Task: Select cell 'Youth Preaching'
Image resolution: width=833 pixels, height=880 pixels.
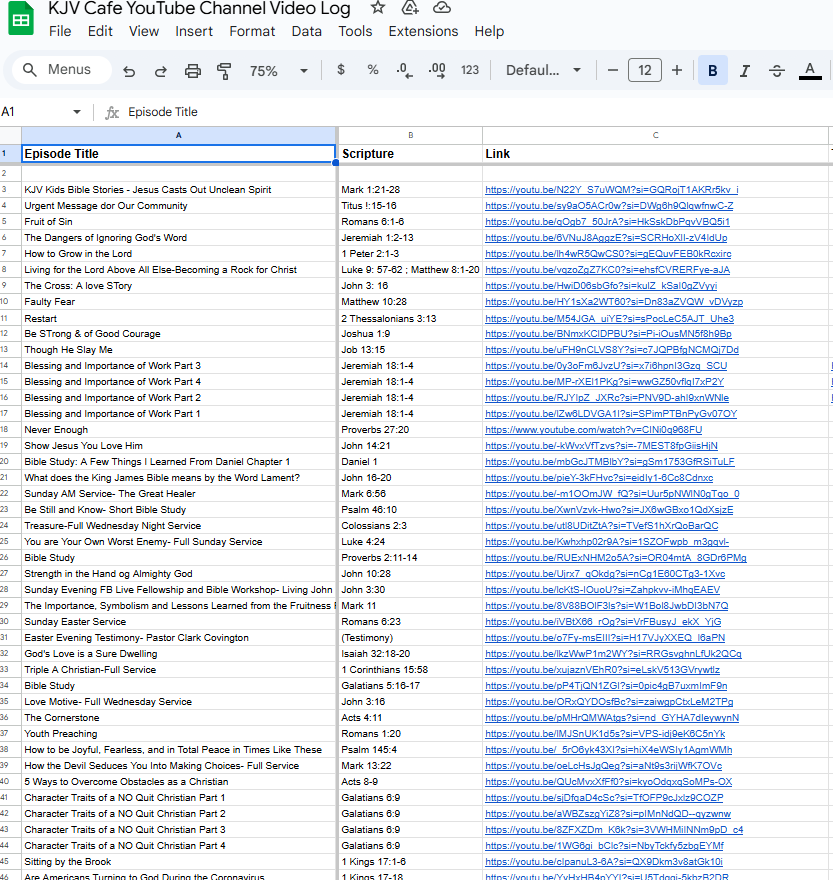Action: pyautogui.click(x=178, y=734)
